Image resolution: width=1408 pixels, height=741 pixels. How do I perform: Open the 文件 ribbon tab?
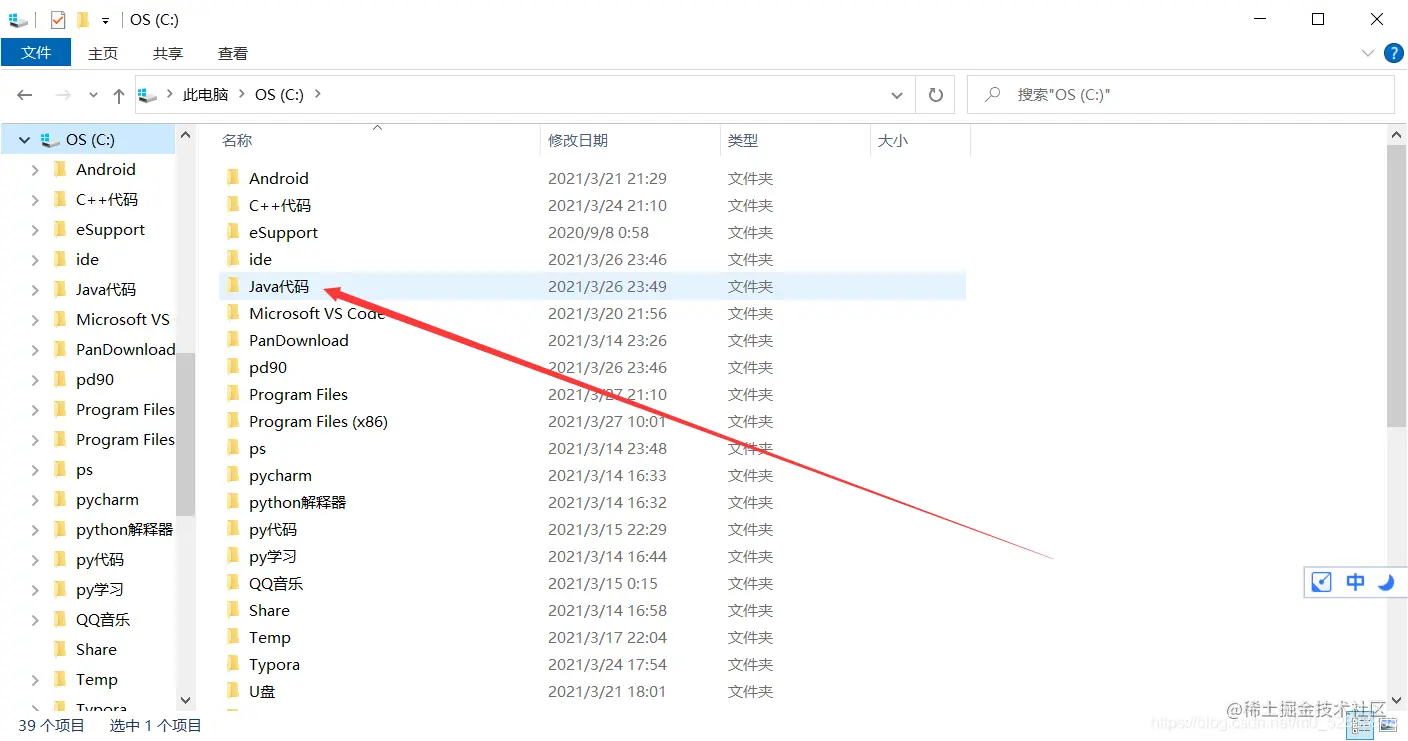point(36,53)
